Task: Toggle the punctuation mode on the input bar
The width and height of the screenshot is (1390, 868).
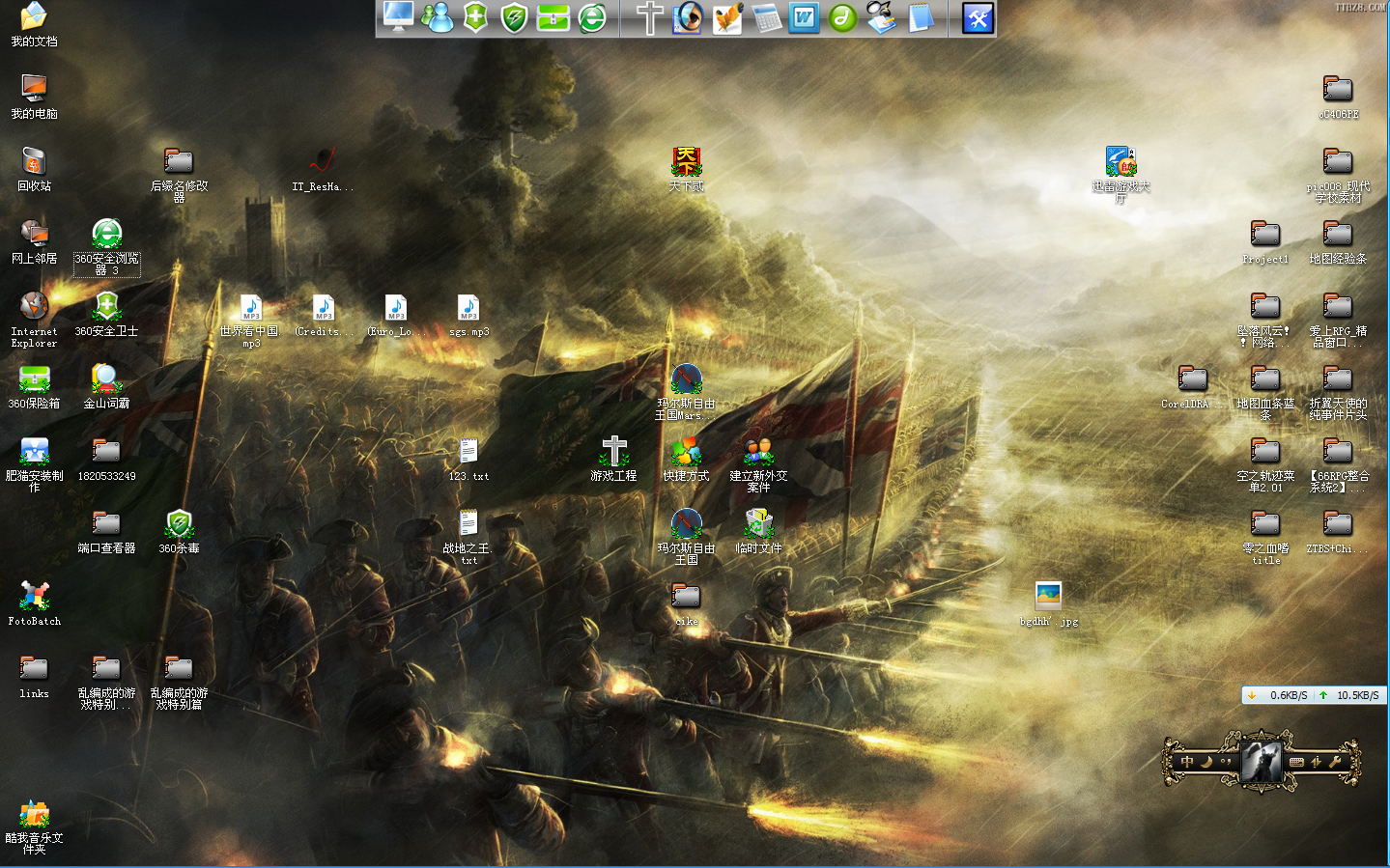Action: [1226, 761]
